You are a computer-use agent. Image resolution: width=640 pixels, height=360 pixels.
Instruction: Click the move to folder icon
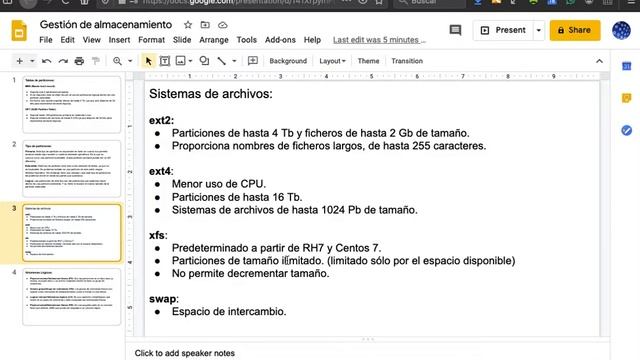[x=205, y=25]
